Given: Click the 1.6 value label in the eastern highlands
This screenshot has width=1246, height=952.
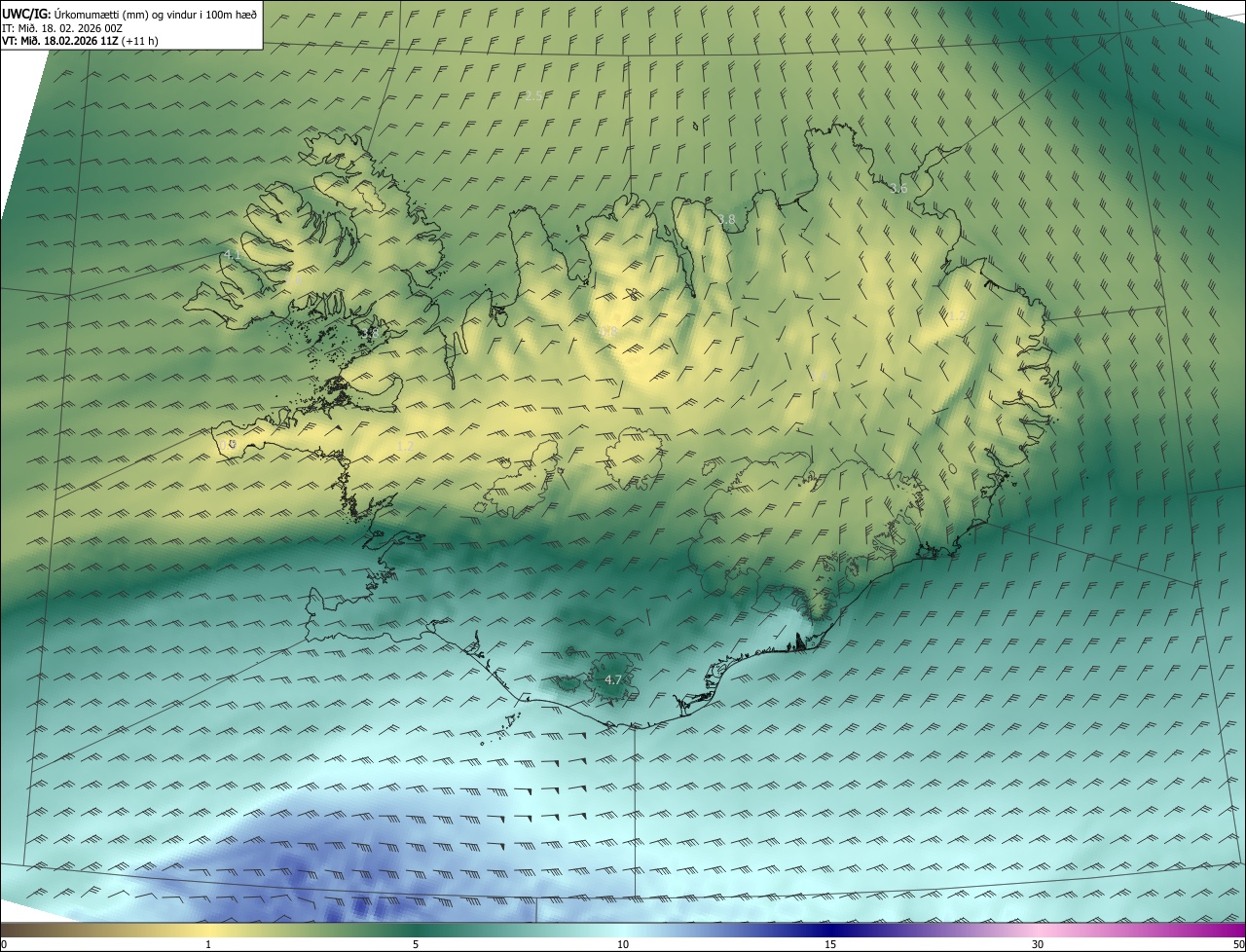Looking at the screenshot, I should click(820, 377).
